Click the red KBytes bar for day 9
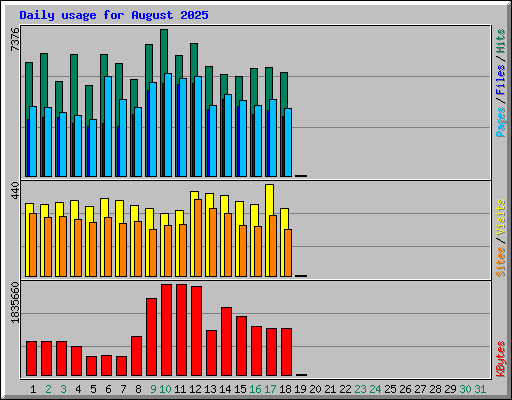 [x=151, y=337]
